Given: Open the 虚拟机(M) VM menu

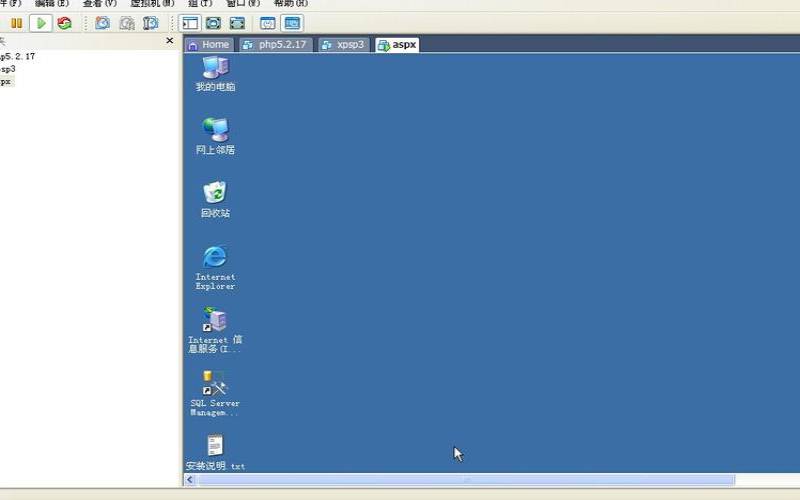Looking at the screenshot, I should [152, 3].
